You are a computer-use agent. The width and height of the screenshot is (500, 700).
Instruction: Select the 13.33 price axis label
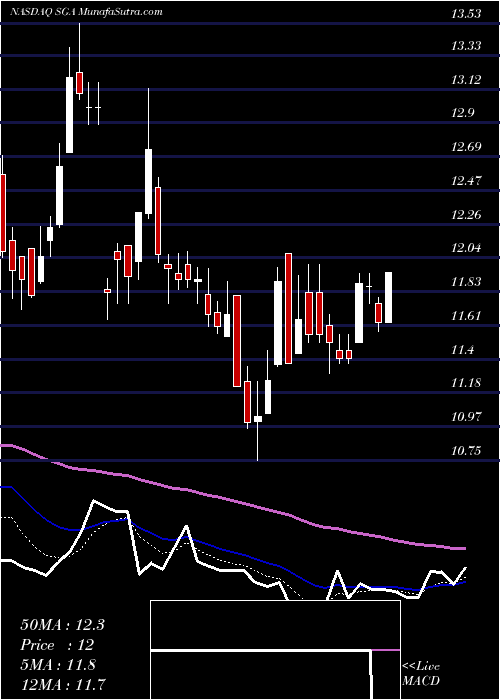click(466, 46)
